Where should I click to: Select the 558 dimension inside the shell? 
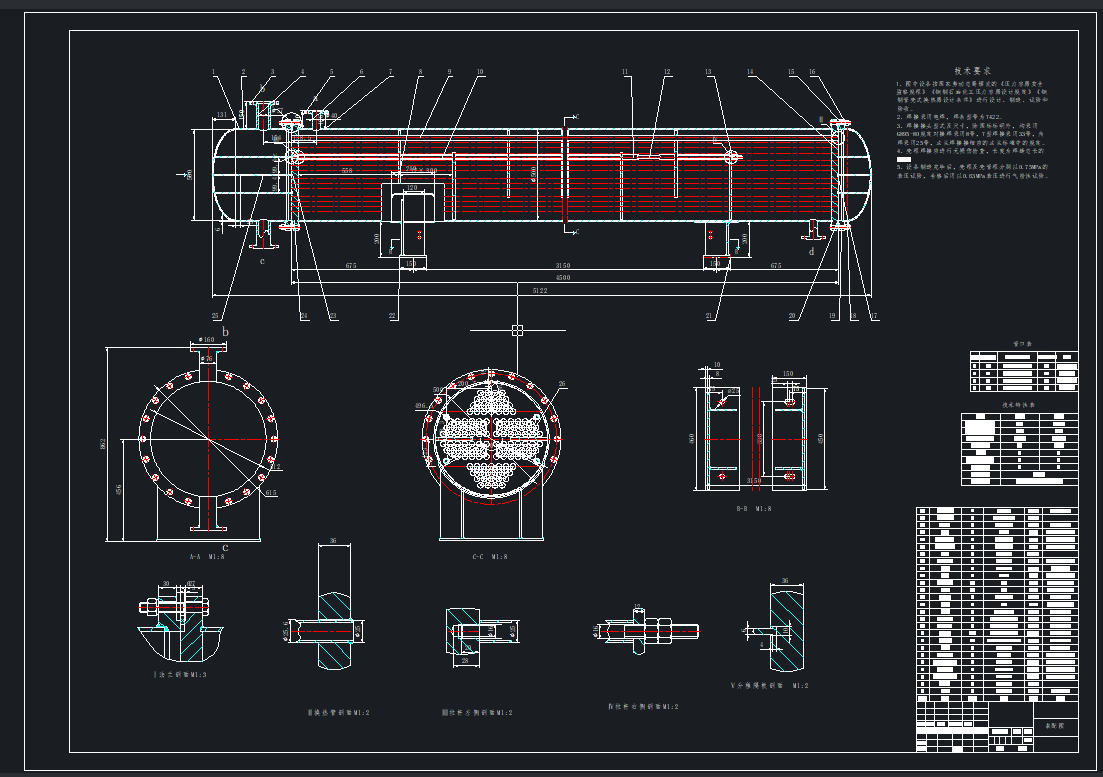[x=347, y=170]
